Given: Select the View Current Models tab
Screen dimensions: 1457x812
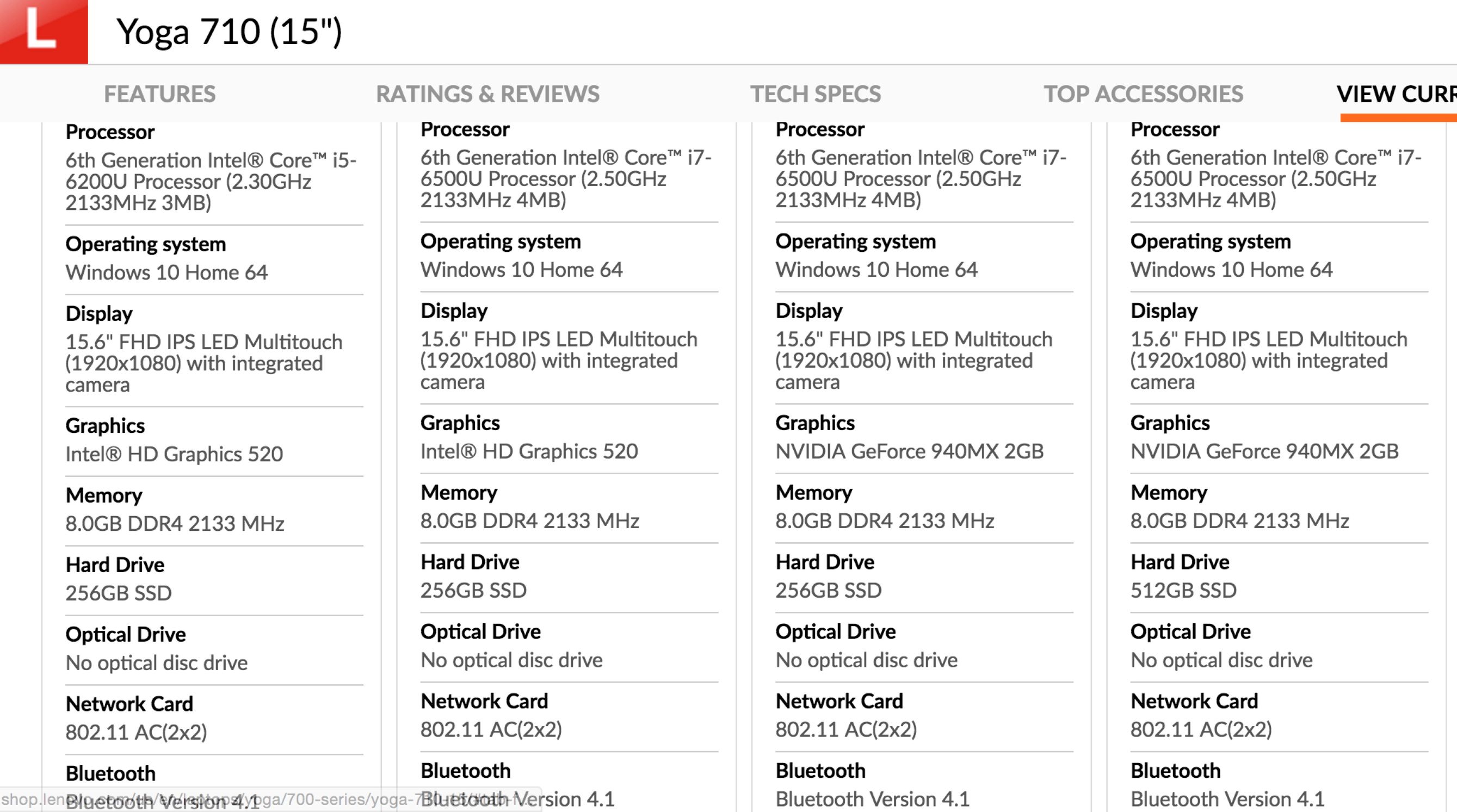Looking at the screenshot, I should [1396, 94].
